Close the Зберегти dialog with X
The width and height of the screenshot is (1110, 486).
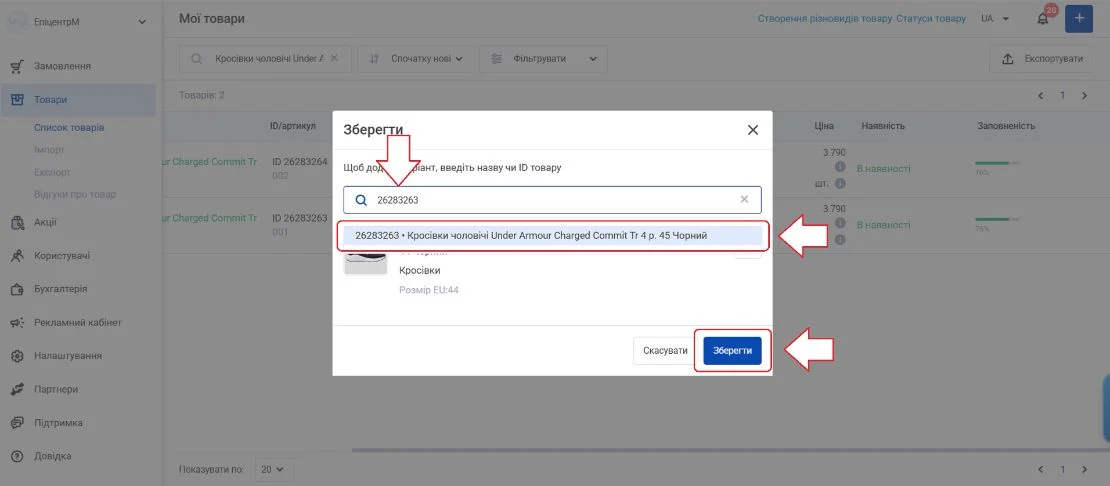[x=753, y=130]
